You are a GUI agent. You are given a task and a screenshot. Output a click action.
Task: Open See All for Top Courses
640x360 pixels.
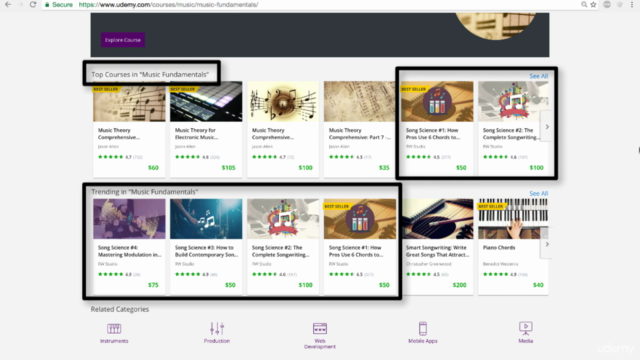click(x=538, y=76)
